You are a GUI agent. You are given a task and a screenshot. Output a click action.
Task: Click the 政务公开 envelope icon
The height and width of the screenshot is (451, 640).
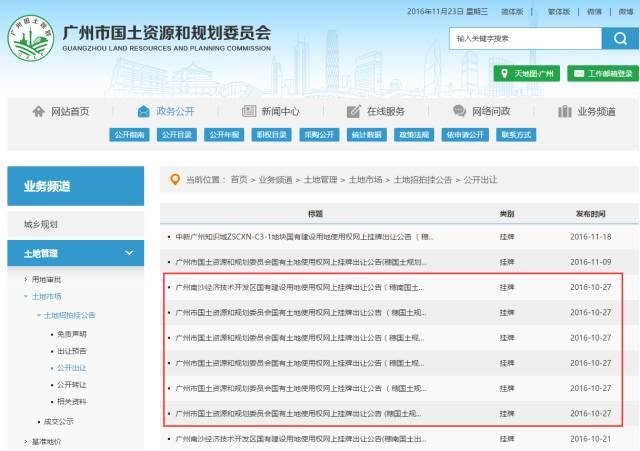tap(144, 111)
